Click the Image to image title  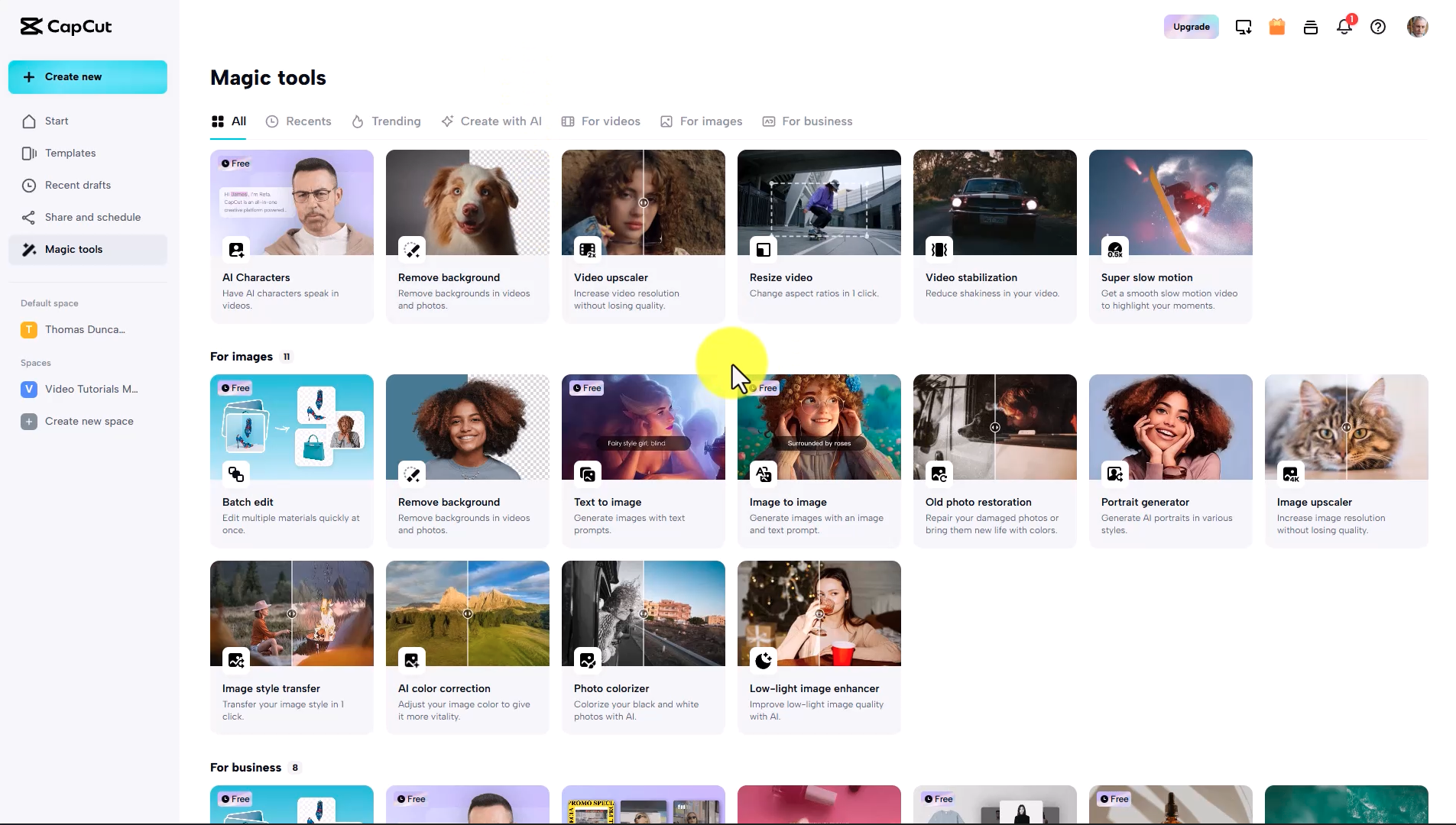[x=788, y=503]
